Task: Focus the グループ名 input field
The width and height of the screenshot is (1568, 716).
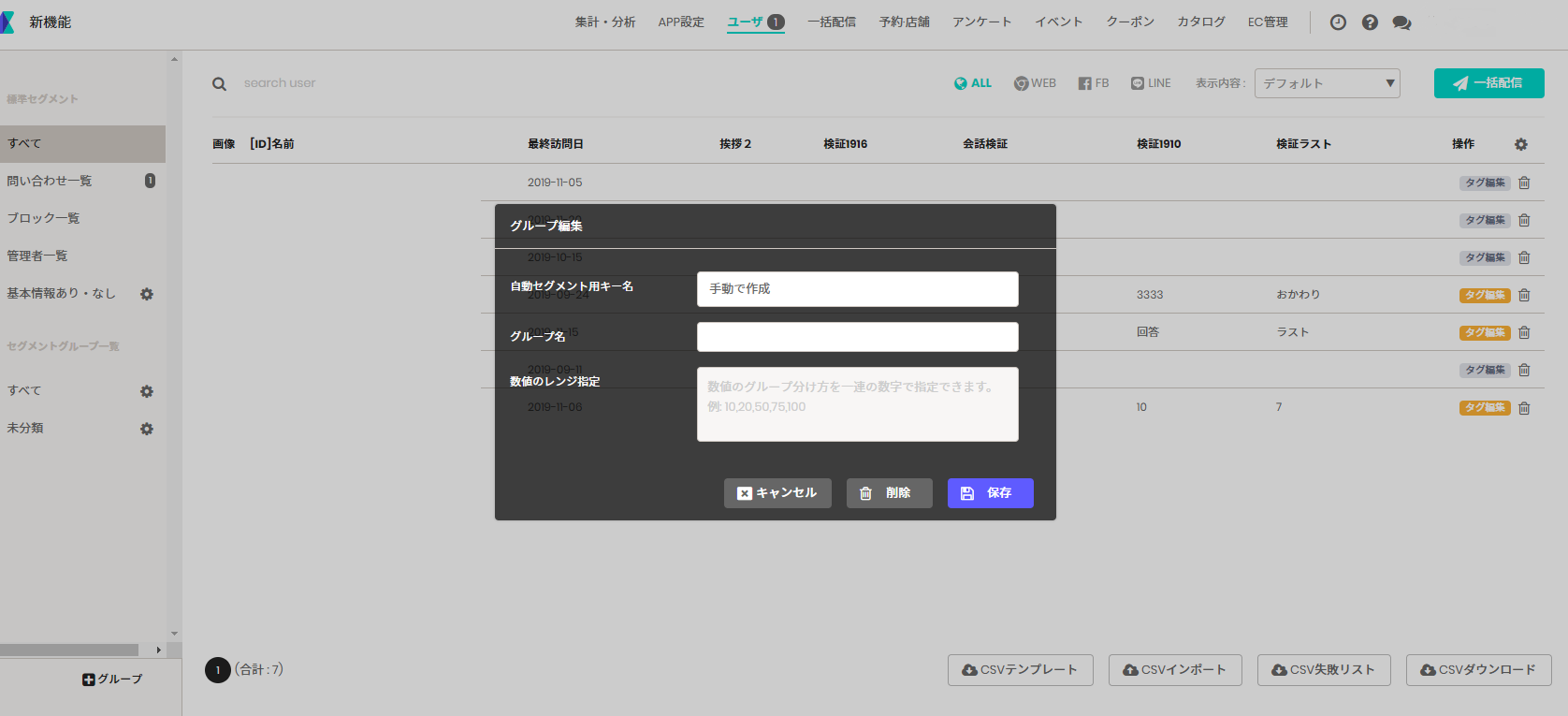Action: pos(858,337)
